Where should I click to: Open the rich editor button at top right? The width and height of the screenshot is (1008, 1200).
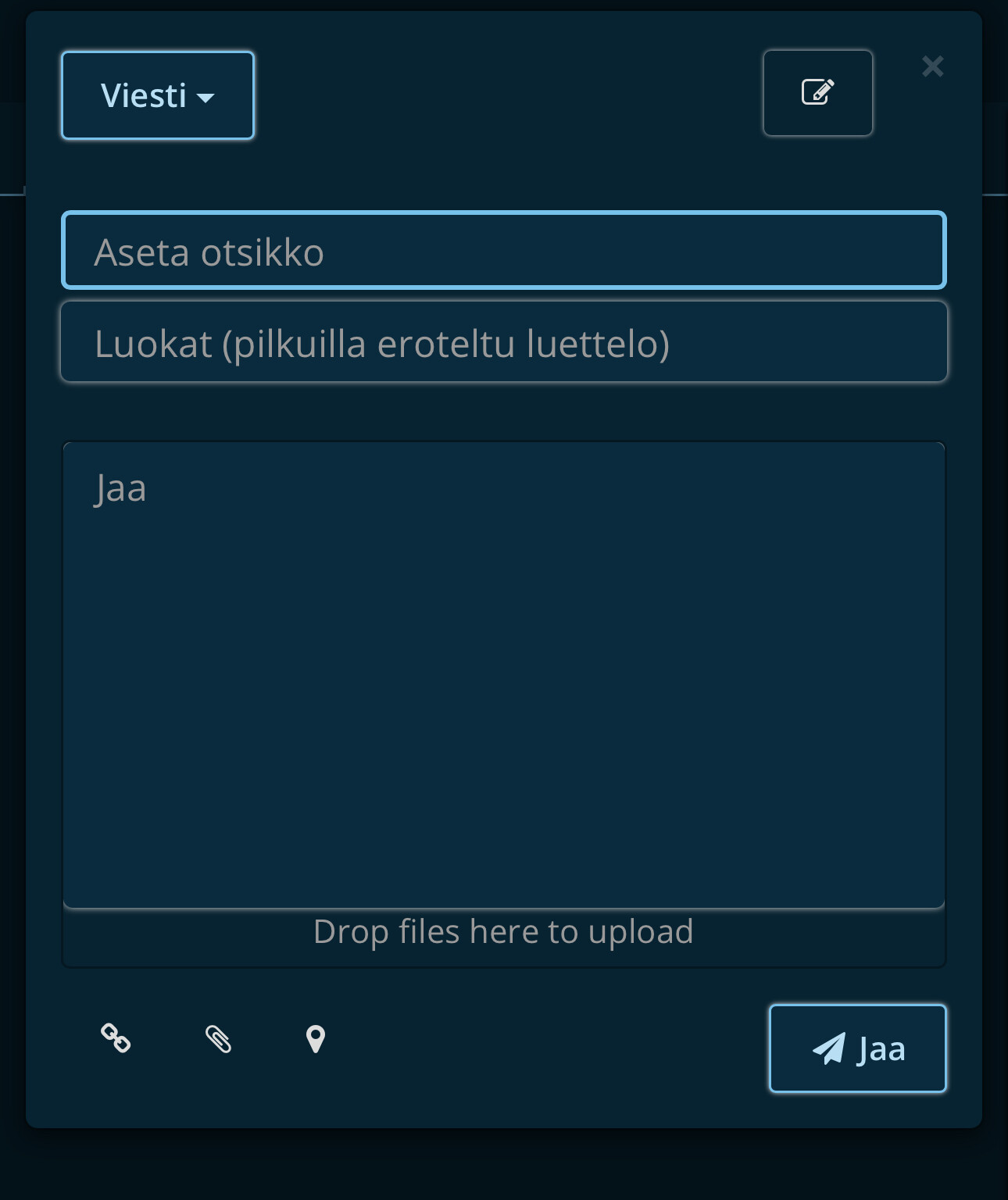817,93
